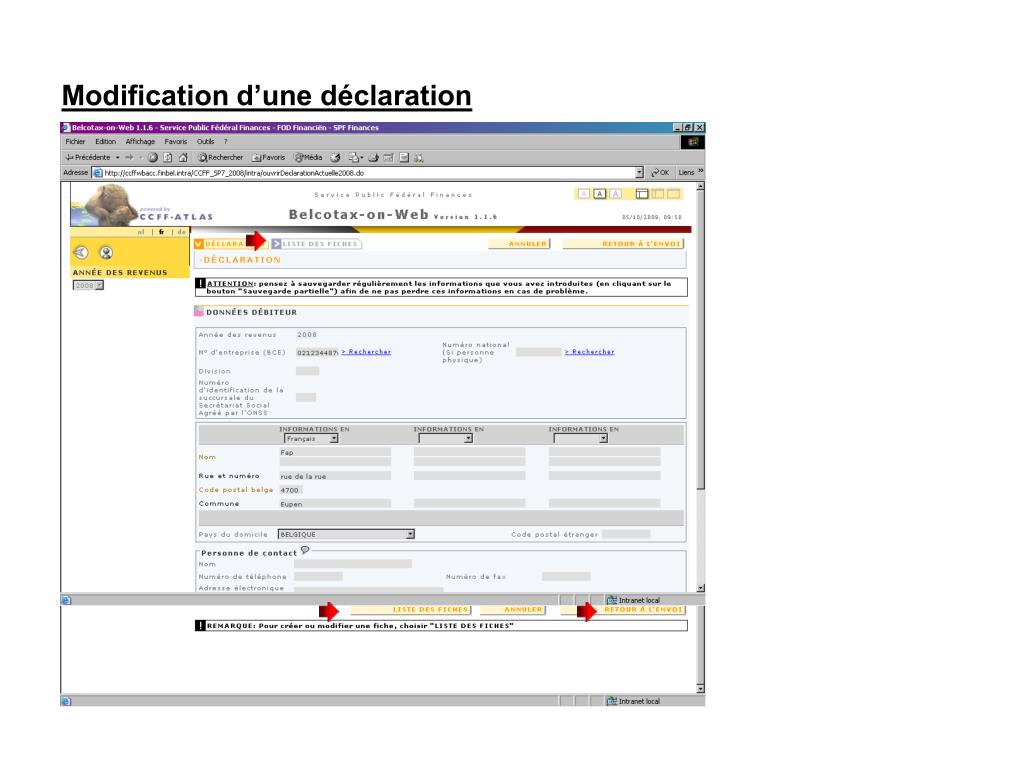Click the speech bubble icon by Personne de contact

click(305, 551)
